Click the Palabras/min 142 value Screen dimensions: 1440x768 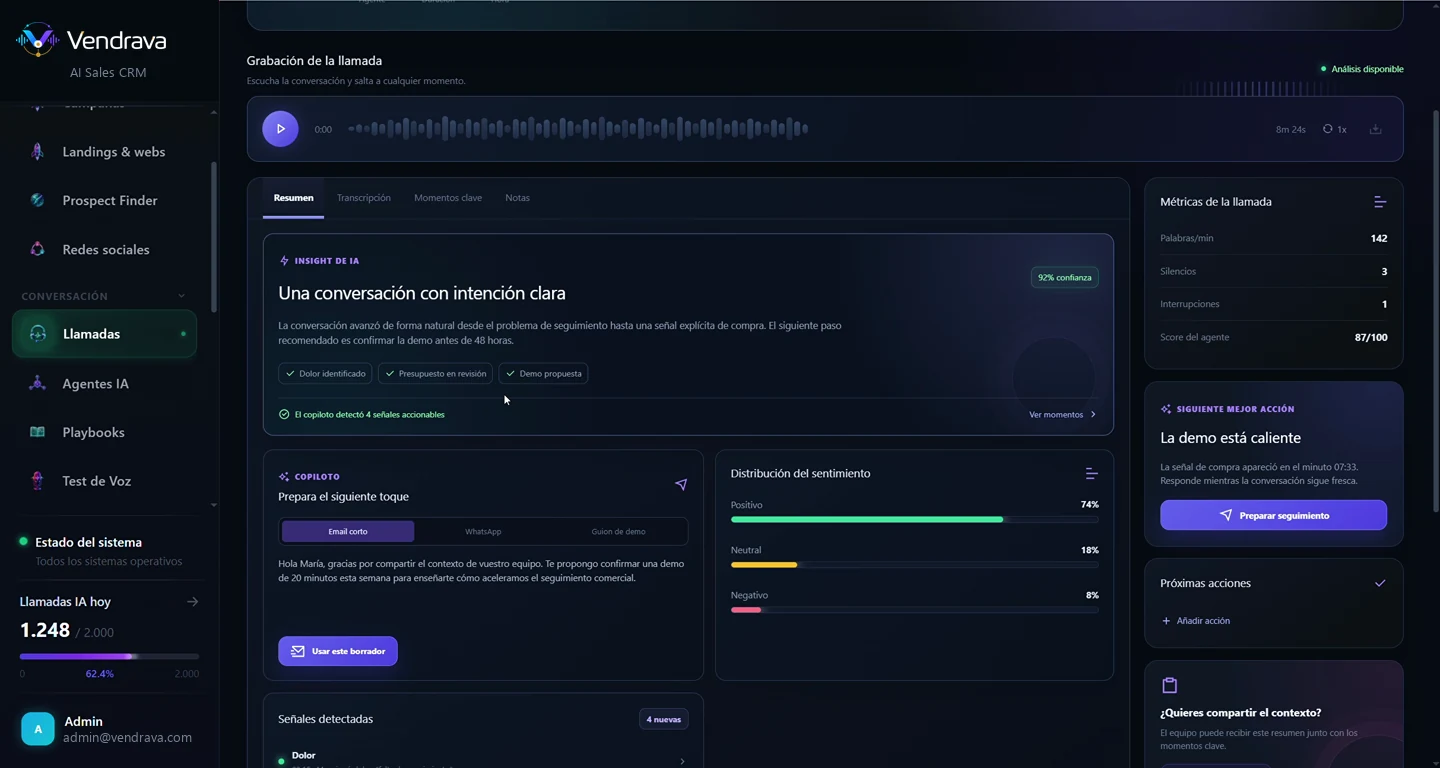pyautogui.click(x=1379, y=238)
